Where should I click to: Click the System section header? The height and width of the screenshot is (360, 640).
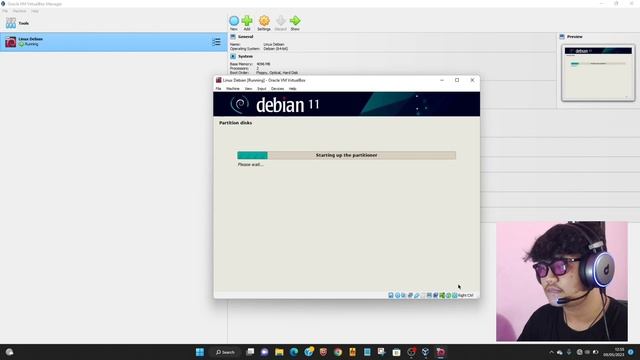coord(245,56)
